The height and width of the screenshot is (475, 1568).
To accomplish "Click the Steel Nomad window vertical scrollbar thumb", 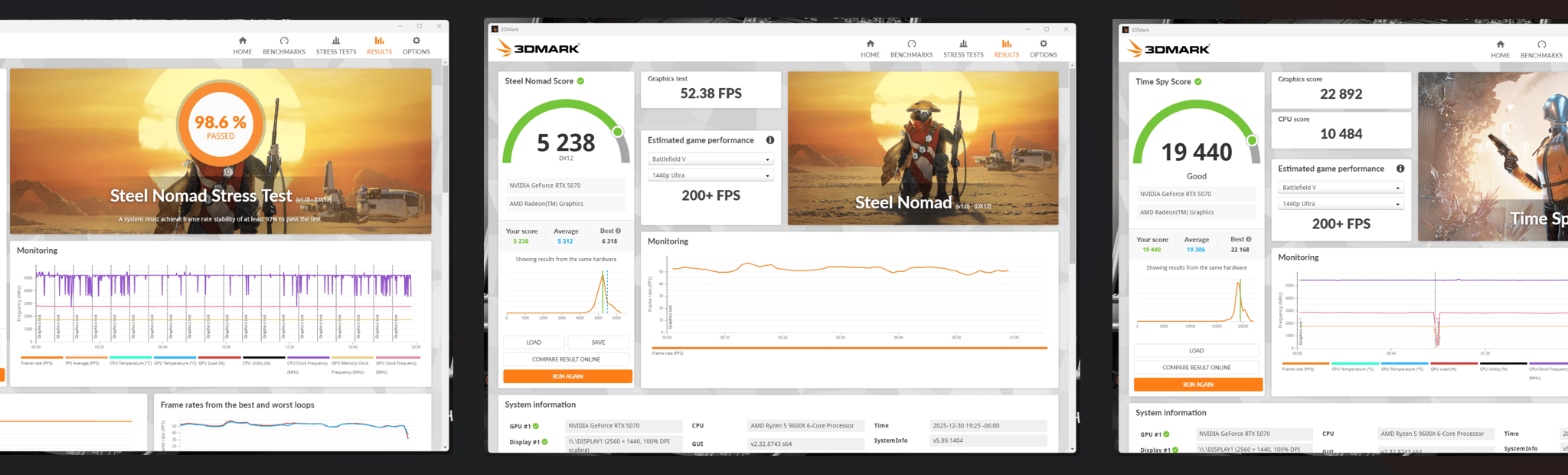I will point(1072,166).
